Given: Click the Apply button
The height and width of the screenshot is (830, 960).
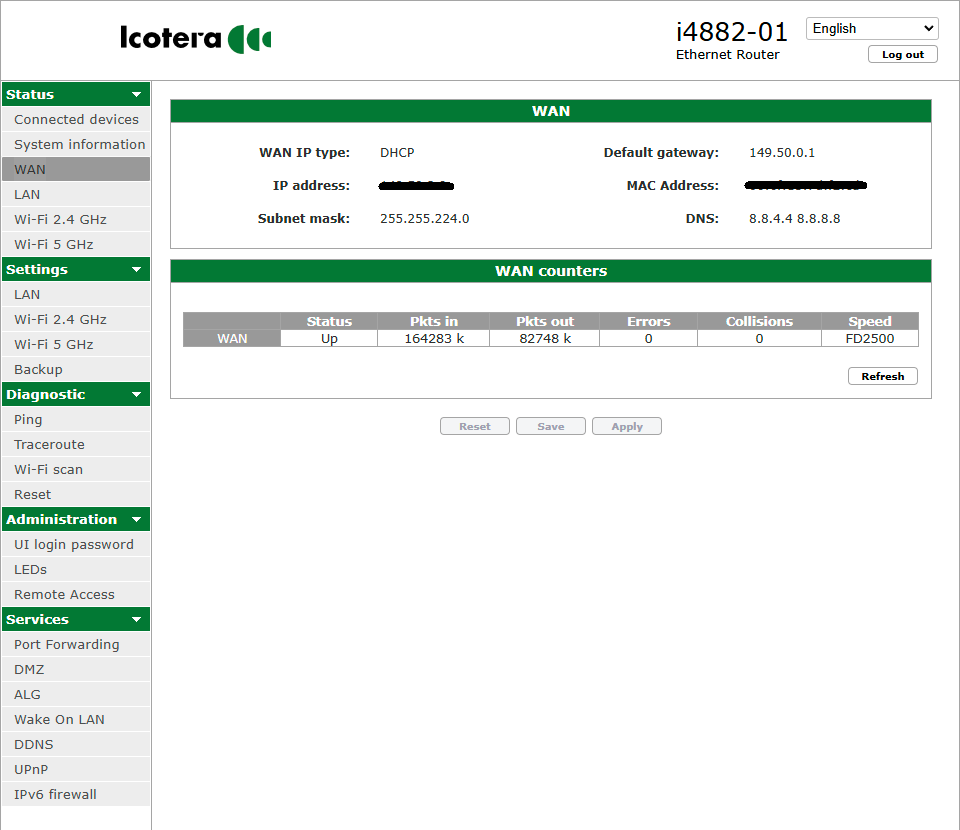Looking at the screenshot, I should point(626,426).
